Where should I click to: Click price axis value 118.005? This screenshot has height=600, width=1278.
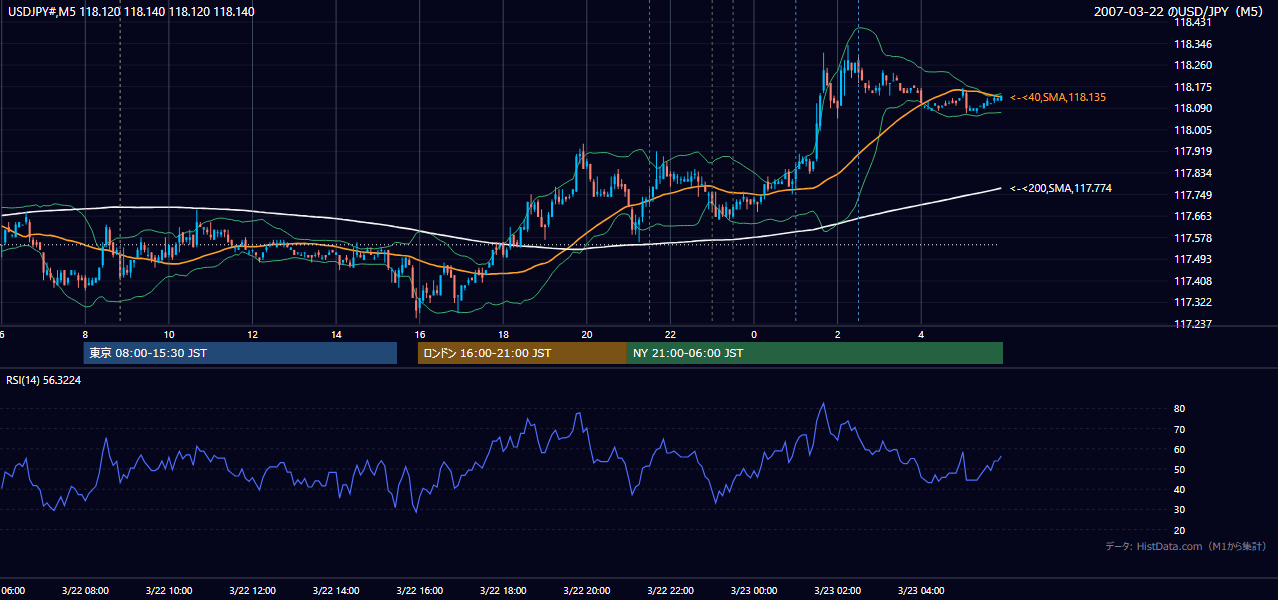coord(1194,130)
